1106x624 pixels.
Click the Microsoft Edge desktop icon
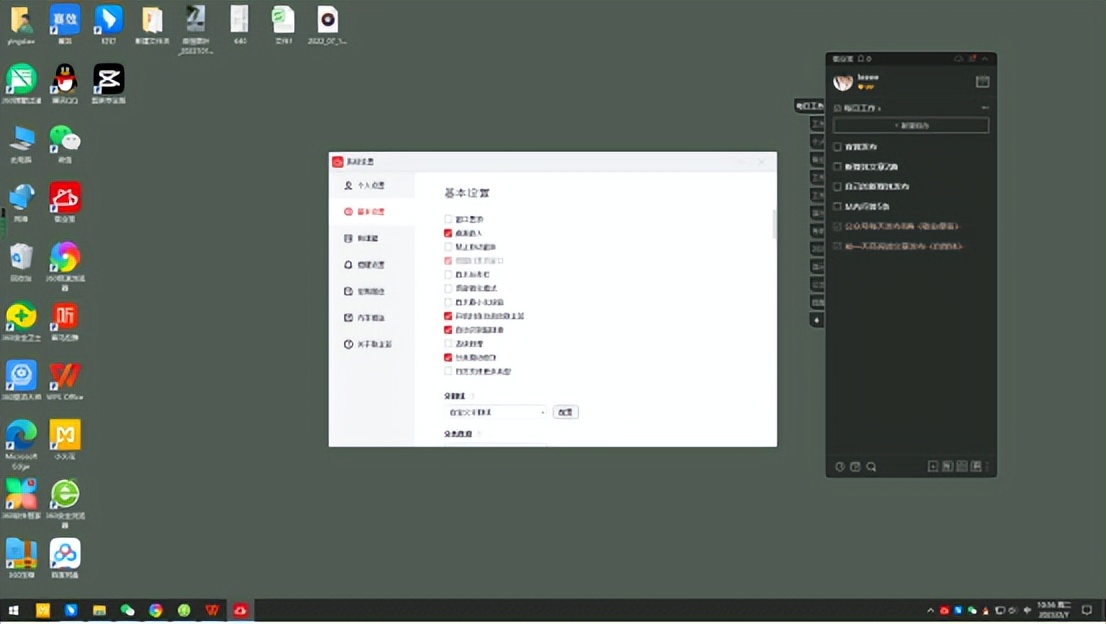click(x=21, y=436)
